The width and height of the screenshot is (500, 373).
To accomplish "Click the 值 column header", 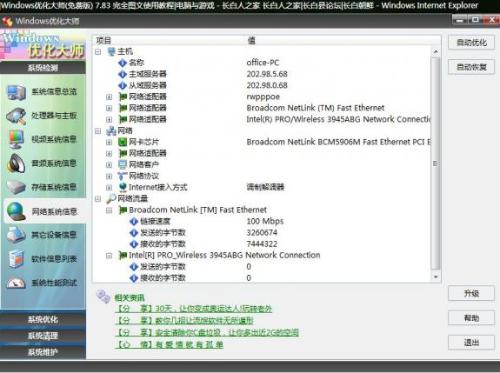I will [x=252, y=41].
